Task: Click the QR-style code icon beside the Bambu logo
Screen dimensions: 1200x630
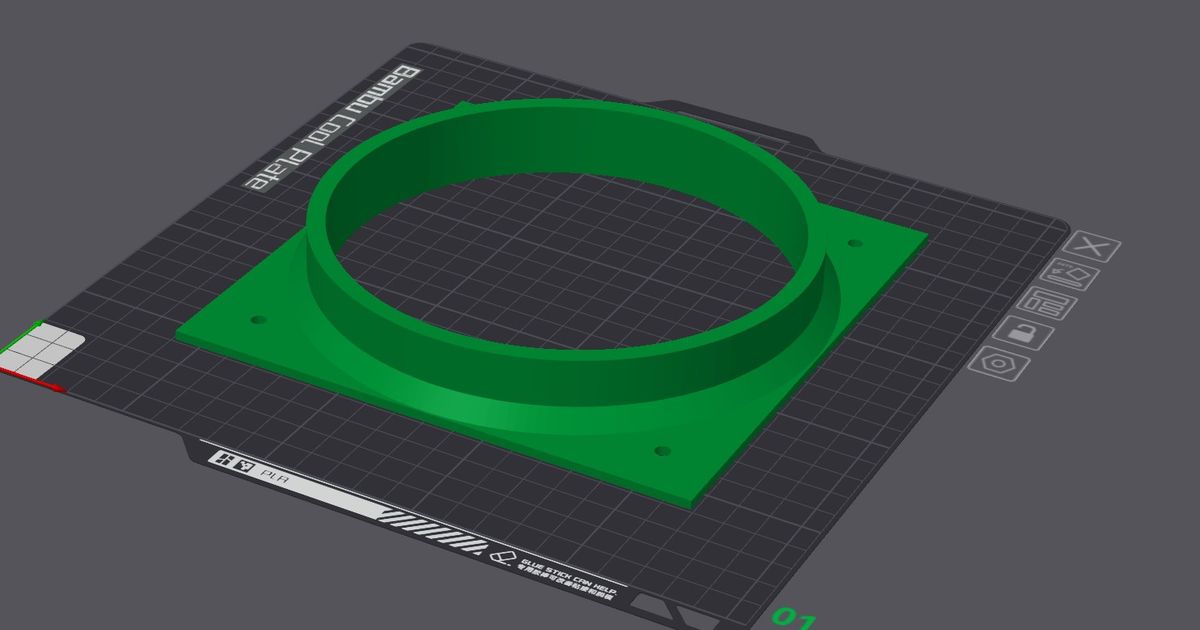Action: [243, 464]
